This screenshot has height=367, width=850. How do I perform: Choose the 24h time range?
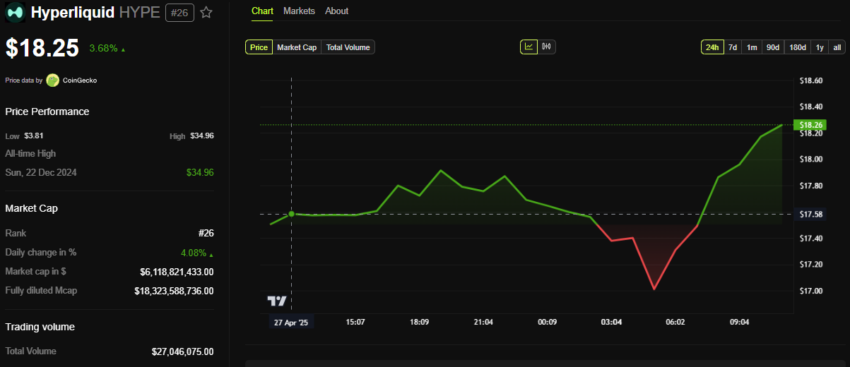pos(712,47)
